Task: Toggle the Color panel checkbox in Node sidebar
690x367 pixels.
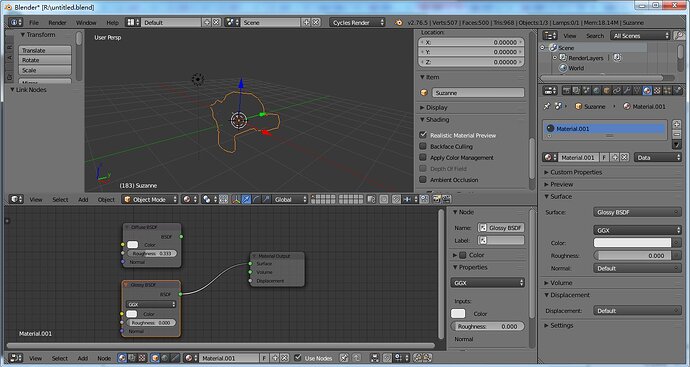Action: pyautogui.click(x=462, y=255)
